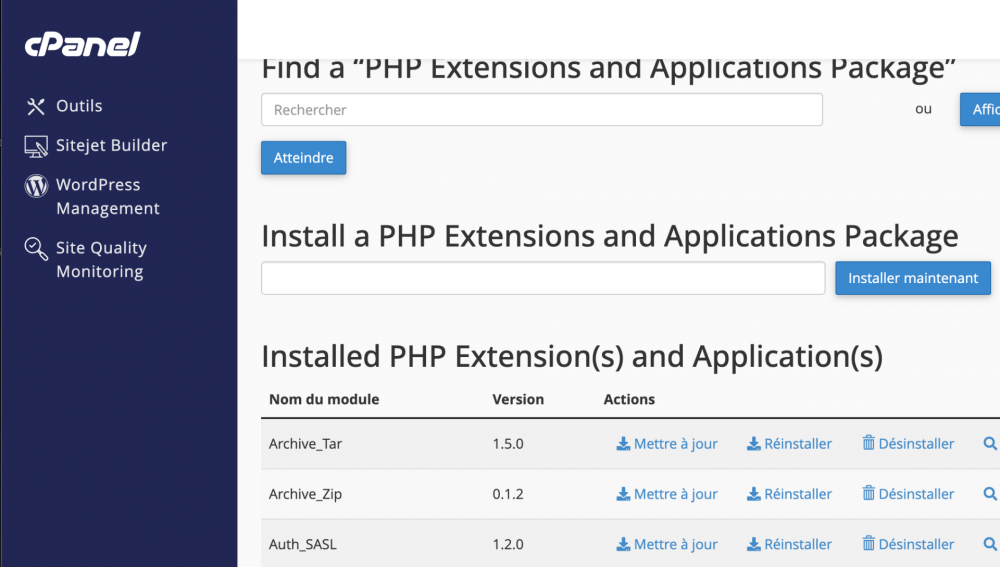Open WordPress Management from sidebar
Image resolution: width=1000 pixels, height=567 pixels.
pyautogui.click(x=107, y=197)
